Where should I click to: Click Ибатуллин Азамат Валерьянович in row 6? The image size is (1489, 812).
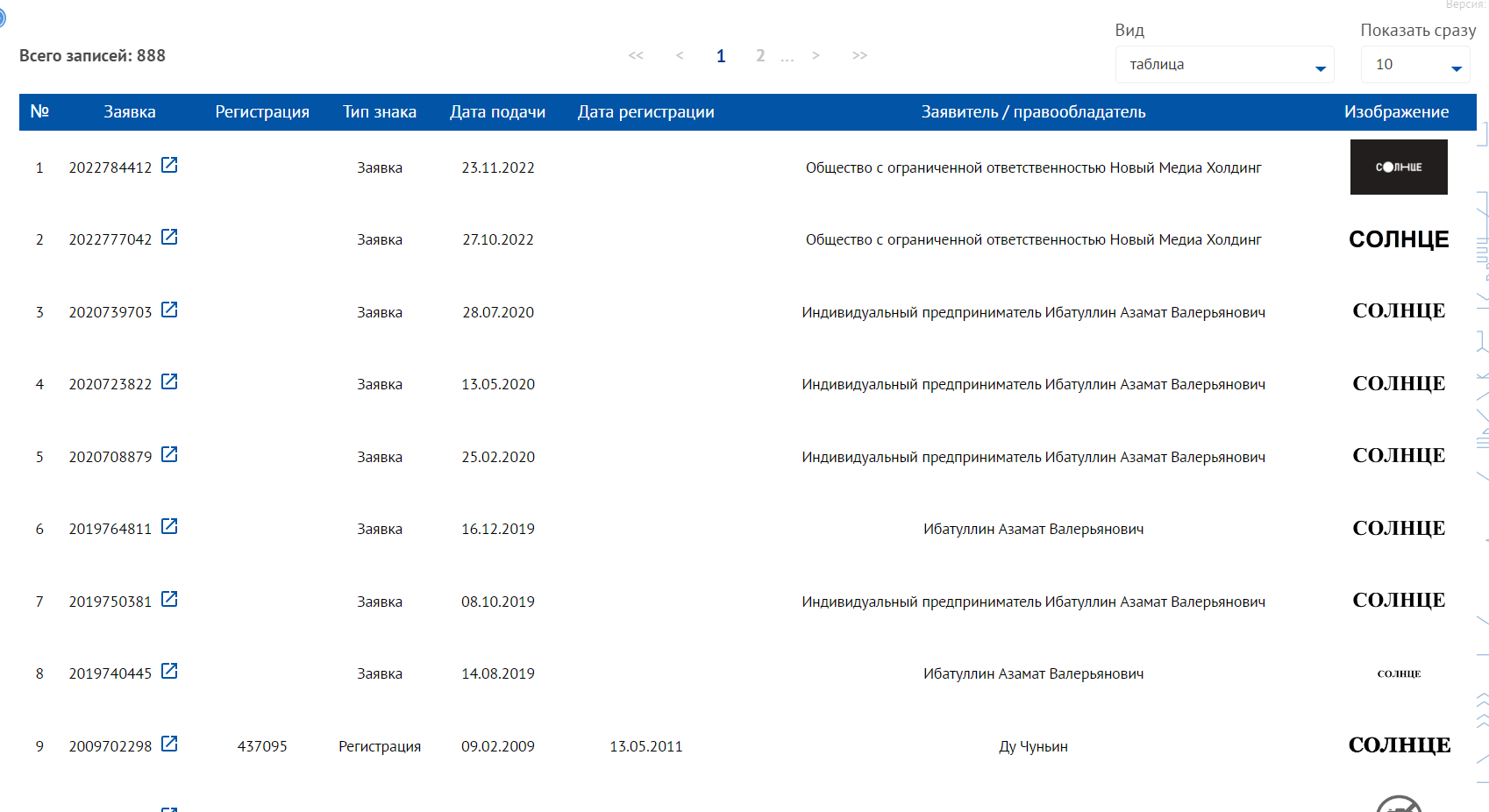coord(1034,530)
